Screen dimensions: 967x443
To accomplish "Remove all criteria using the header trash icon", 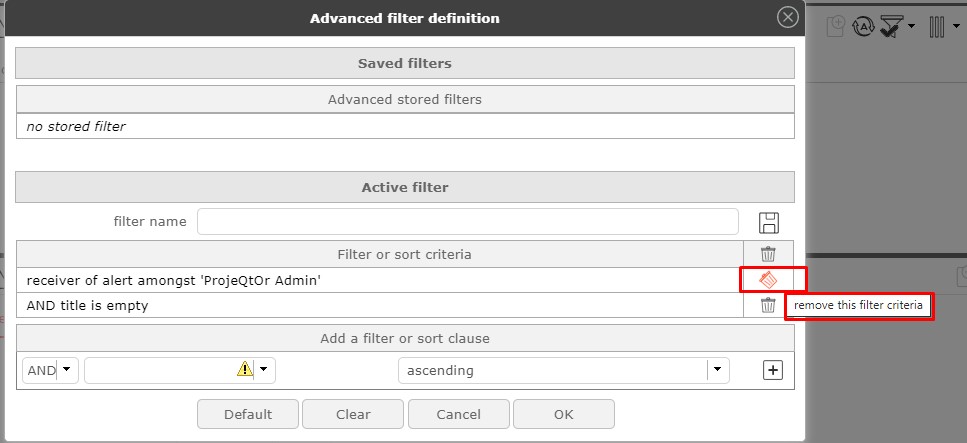I will click(x=768, y=254).
